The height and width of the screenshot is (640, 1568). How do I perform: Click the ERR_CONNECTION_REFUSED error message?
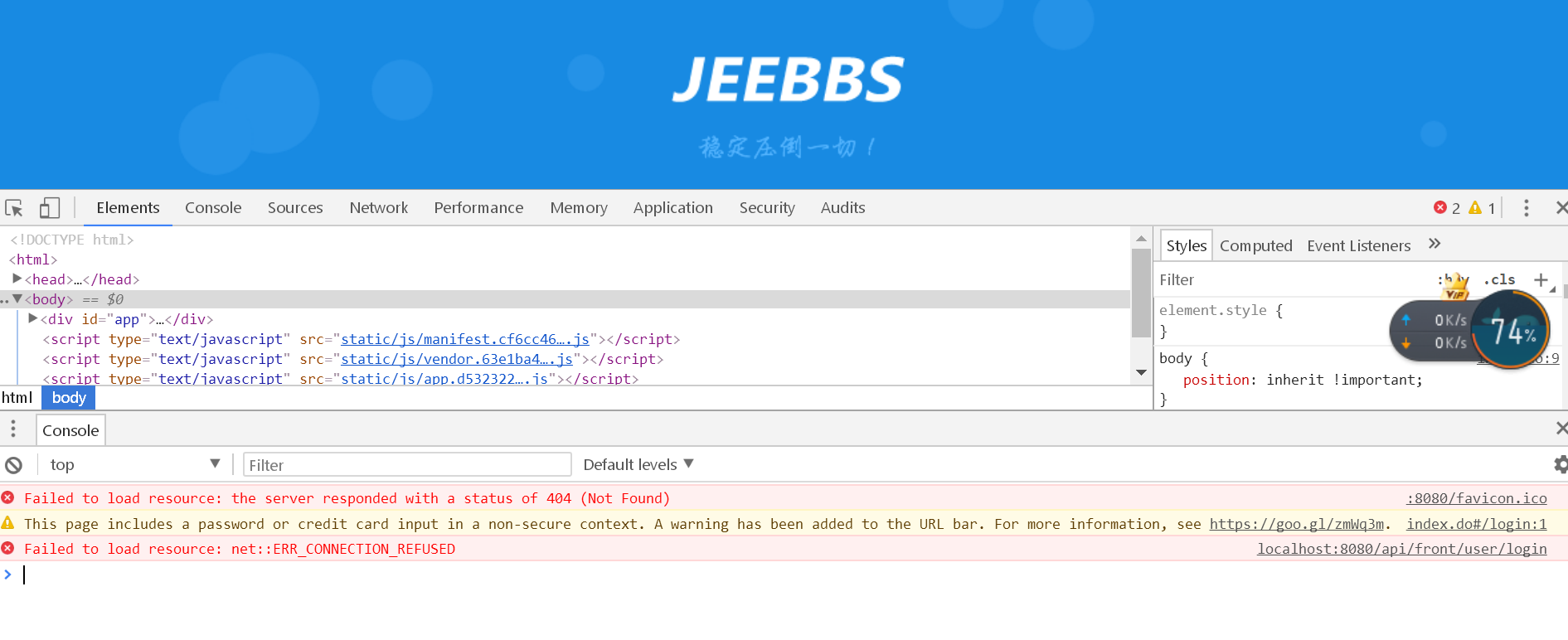[x=240, y=549]
